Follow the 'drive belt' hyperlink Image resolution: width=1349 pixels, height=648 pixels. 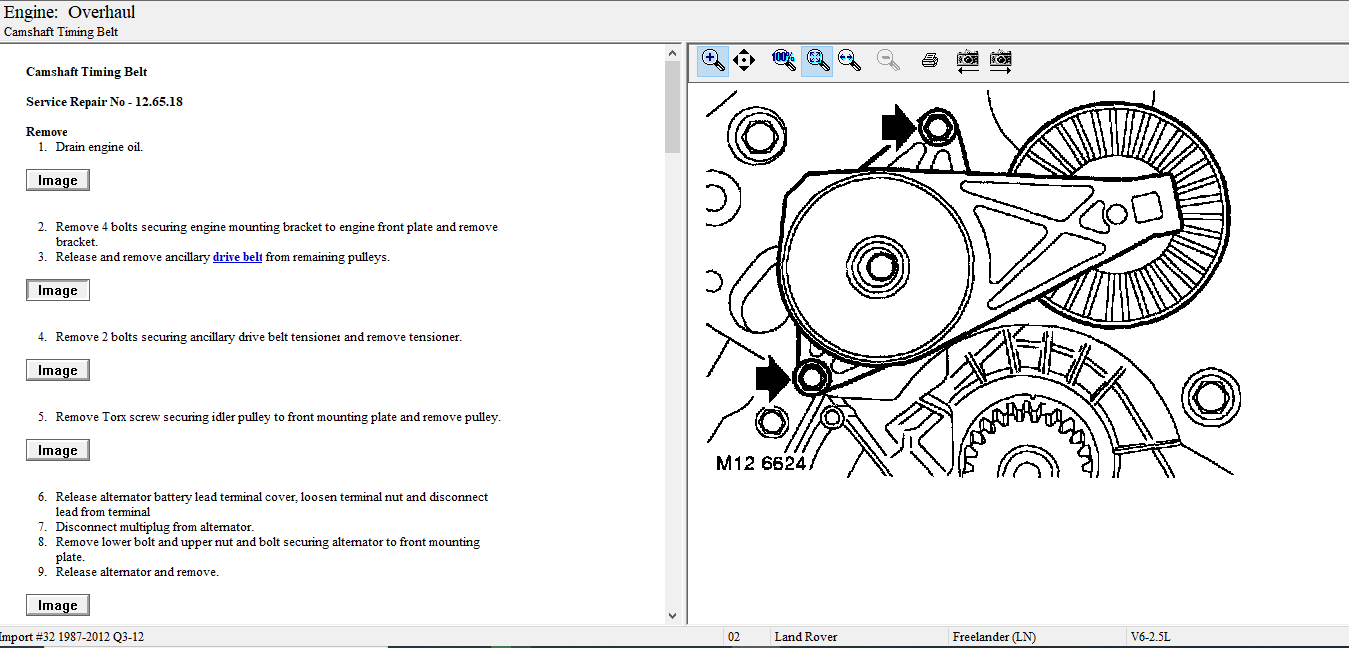tap(237, 257)
